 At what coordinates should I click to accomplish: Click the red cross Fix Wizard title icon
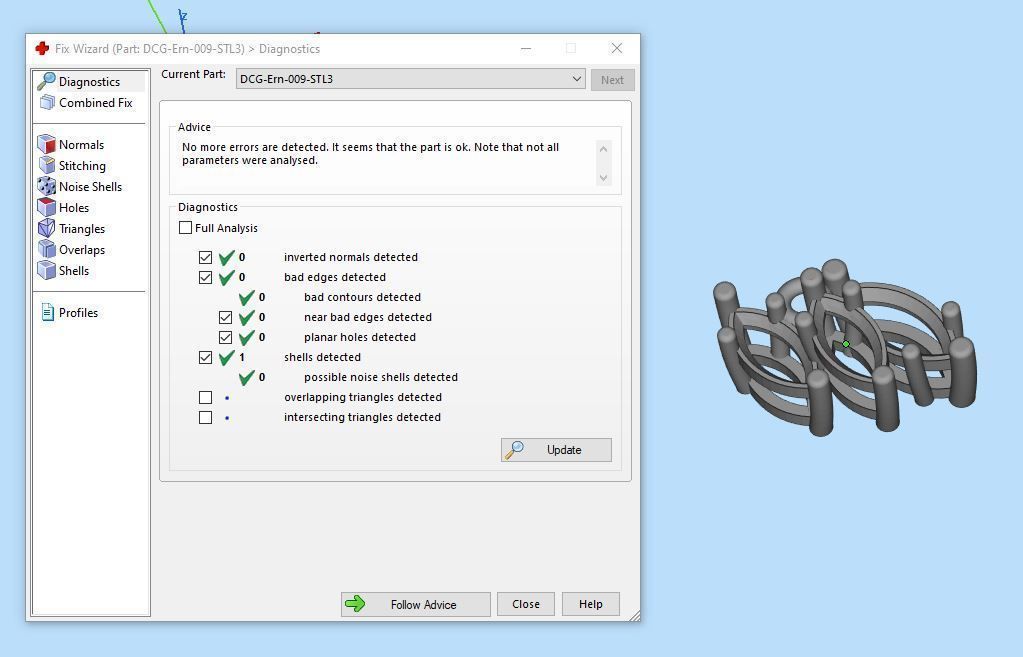pos(42,48)
